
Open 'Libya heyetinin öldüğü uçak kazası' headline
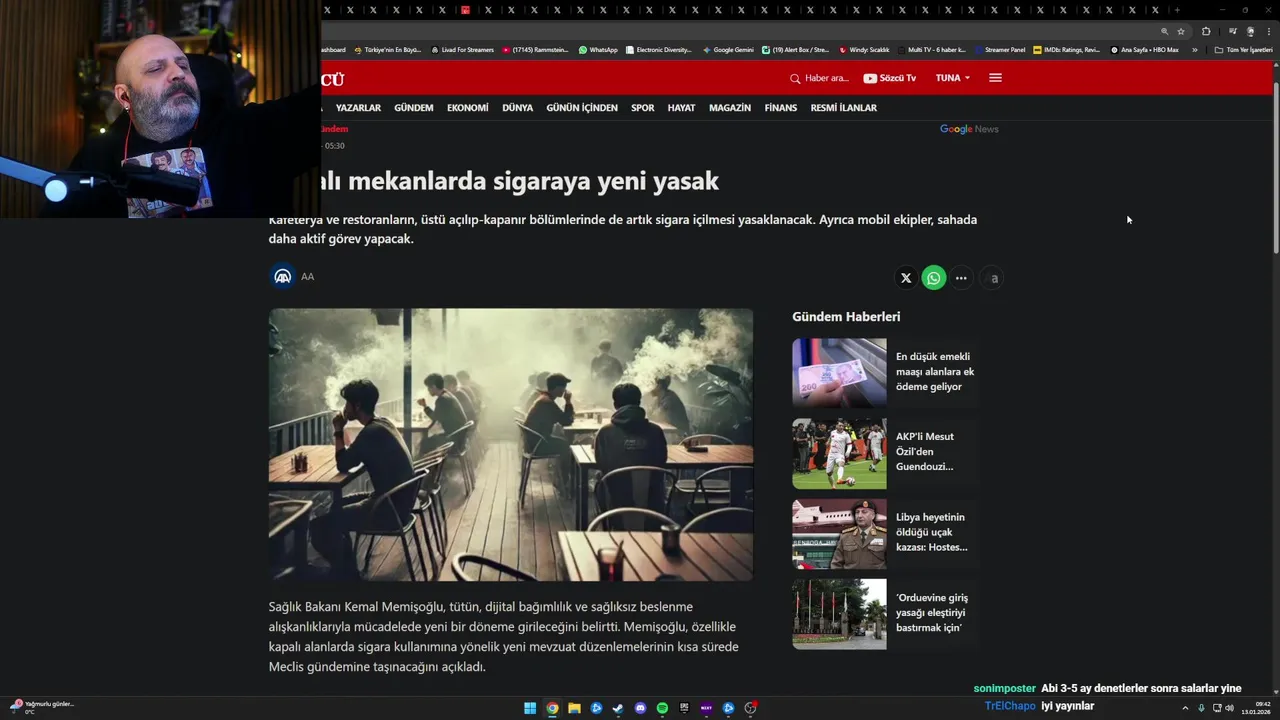click(932, 532)
